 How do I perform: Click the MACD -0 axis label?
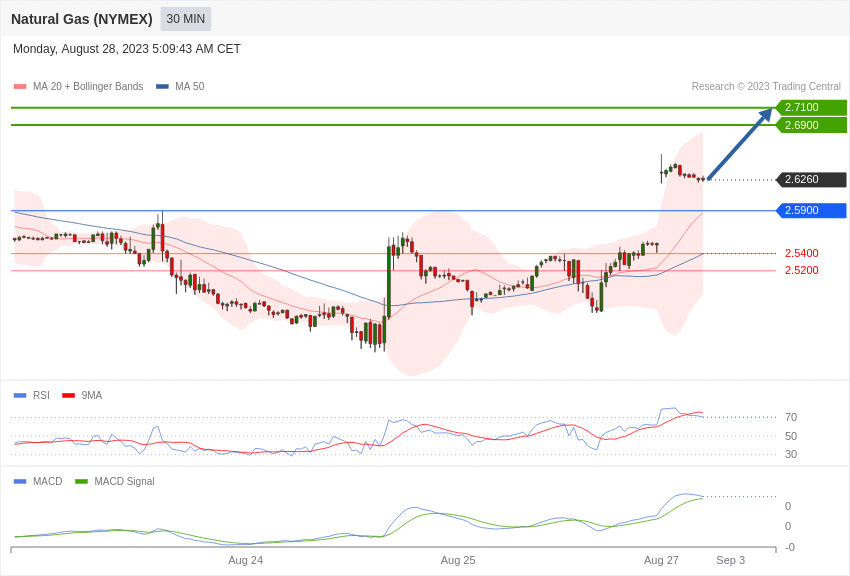[790, 547]
